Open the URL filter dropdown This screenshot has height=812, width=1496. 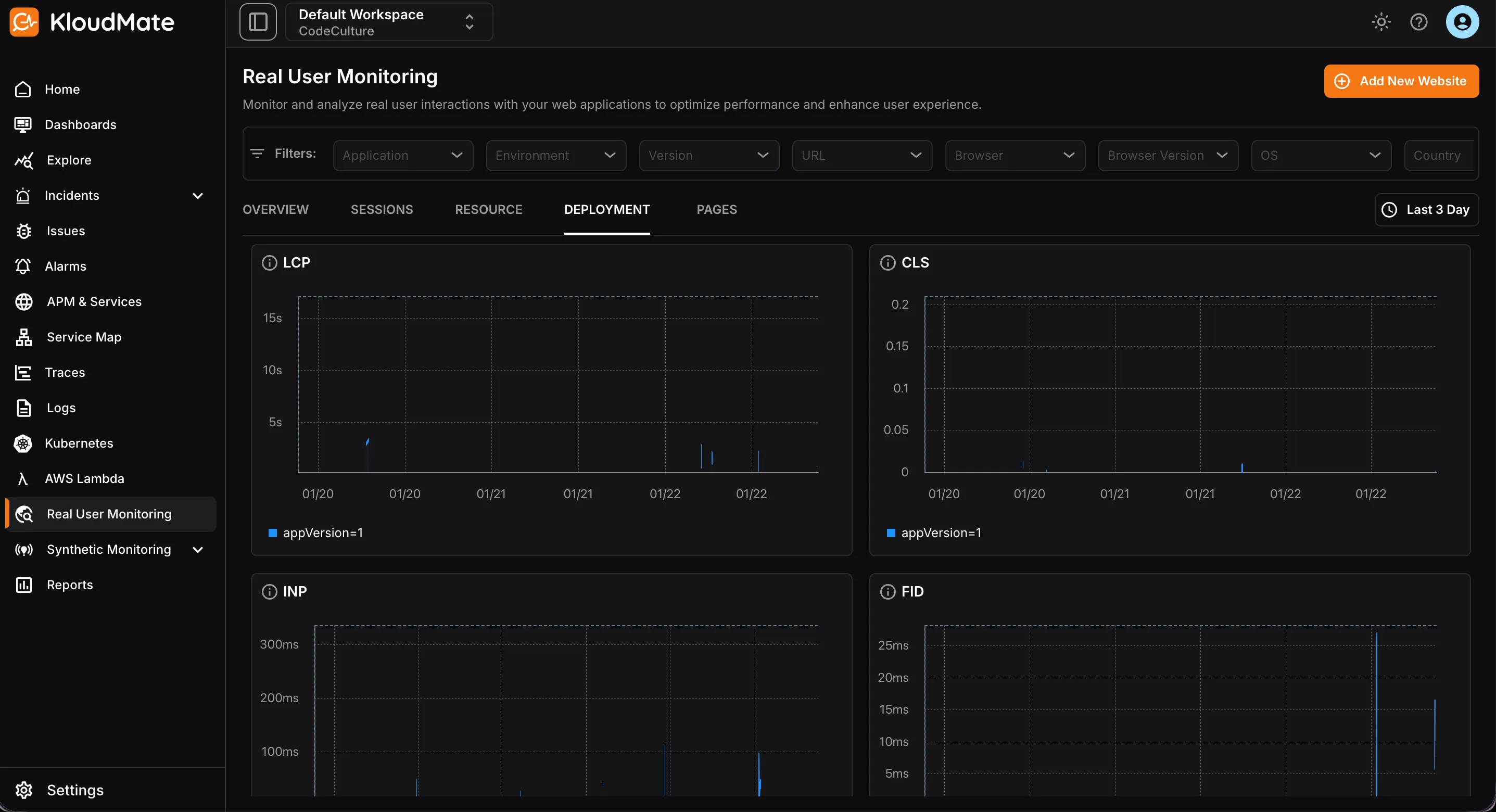click(x=862, y=155)
